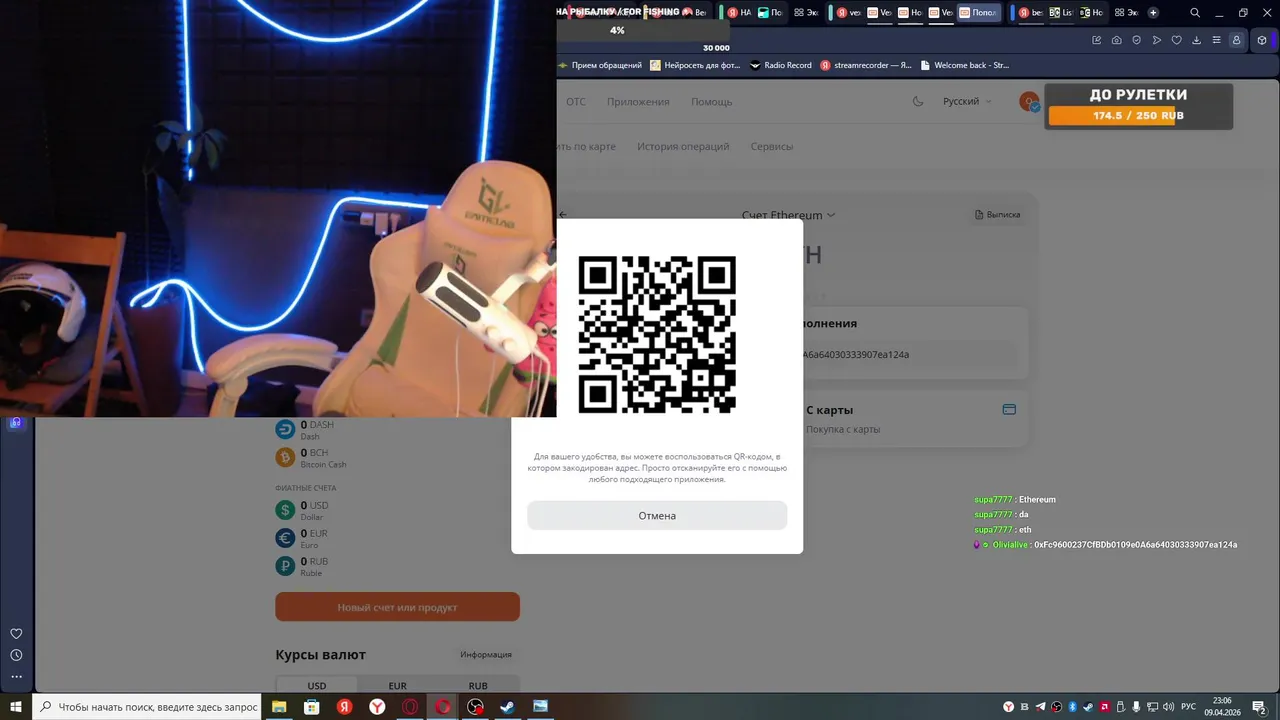Switch to the Lis browser tab
The image size is (1280, 720).
pos(1061,13)
